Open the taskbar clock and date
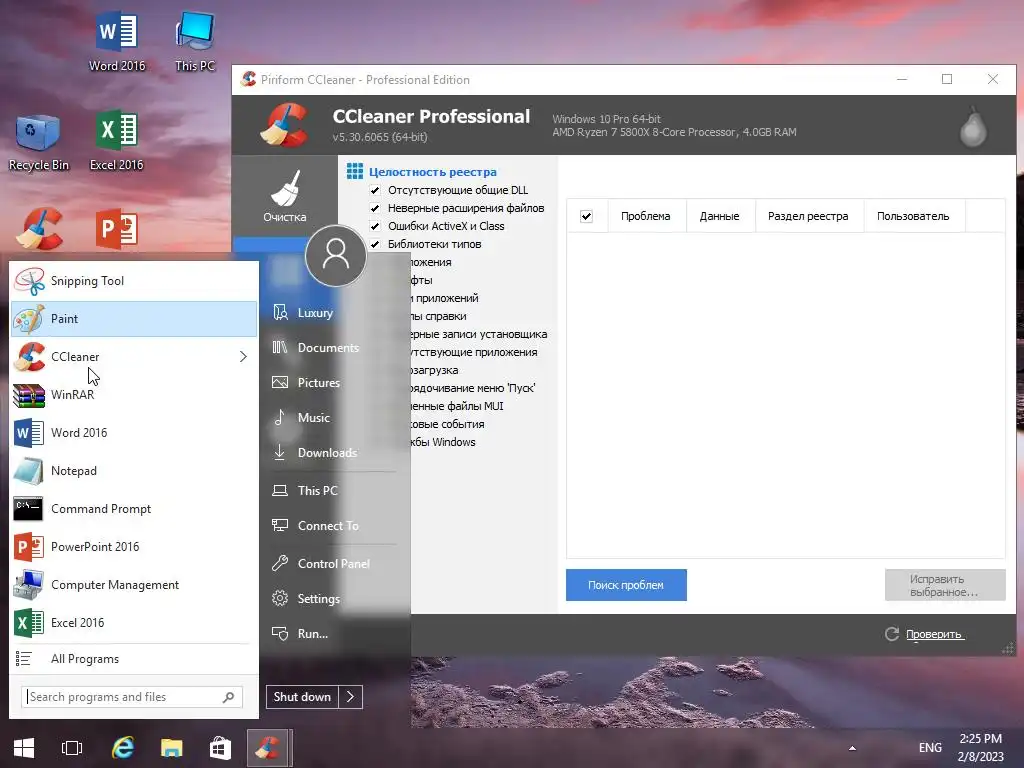The image size is (1024, 768). pyautogui.click(x=980, y=748)
